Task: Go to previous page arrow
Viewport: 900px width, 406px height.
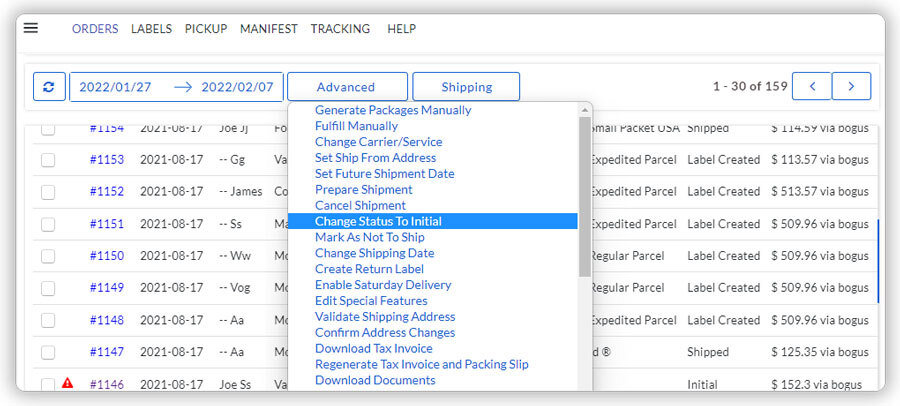Action: (x=811, y=86)
